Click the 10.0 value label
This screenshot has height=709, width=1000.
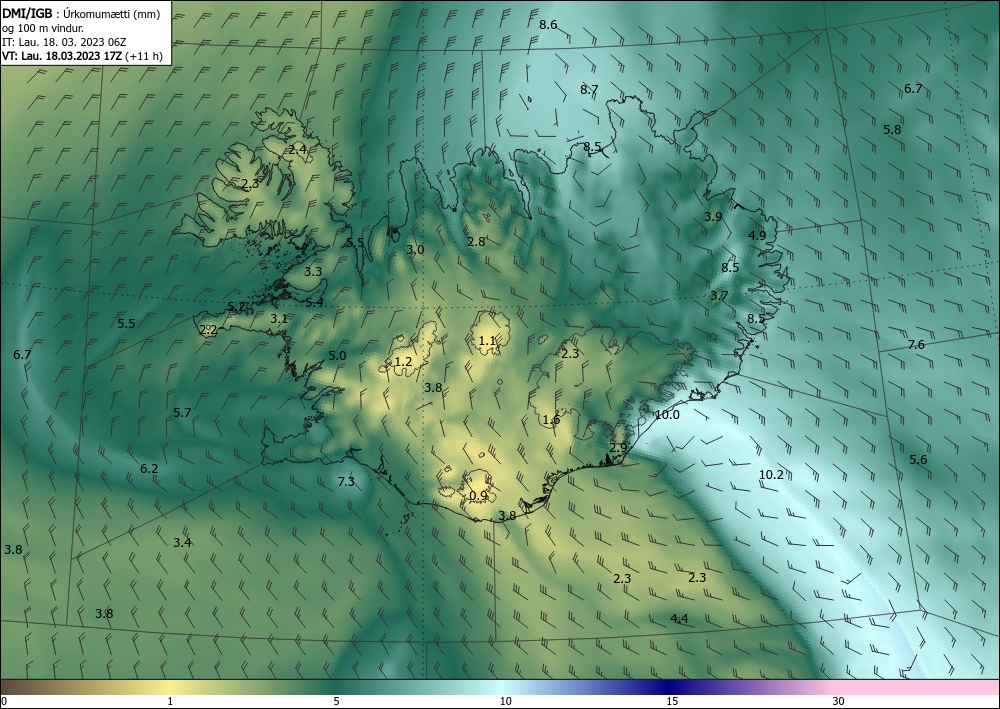(x=667, y=415)
